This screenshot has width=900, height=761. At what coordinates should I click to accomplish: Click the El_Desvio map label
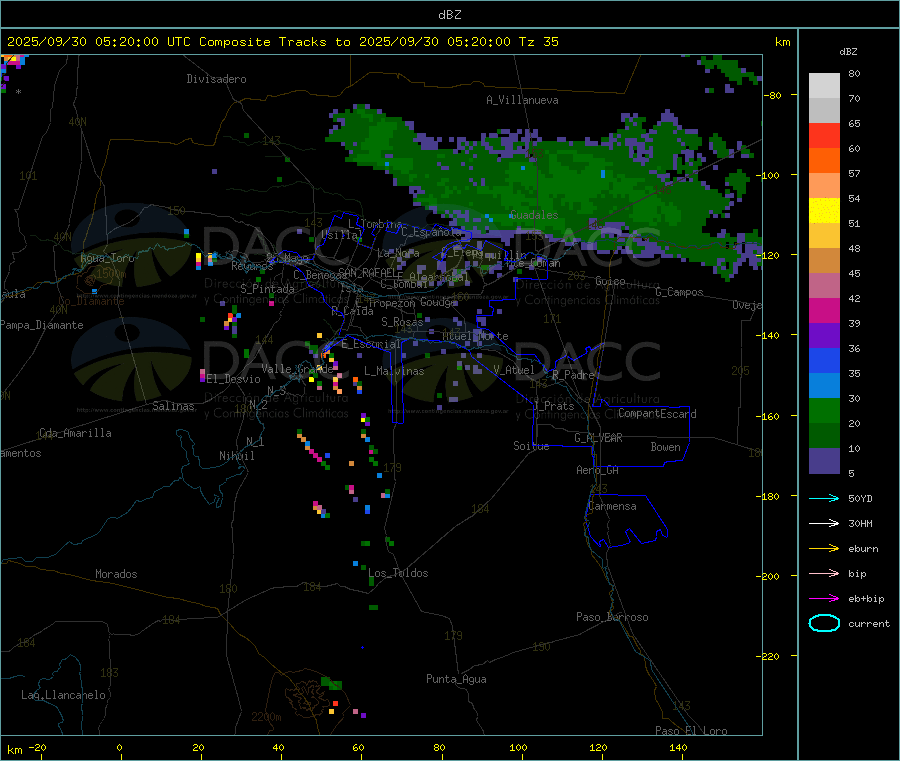coord(234,379)
